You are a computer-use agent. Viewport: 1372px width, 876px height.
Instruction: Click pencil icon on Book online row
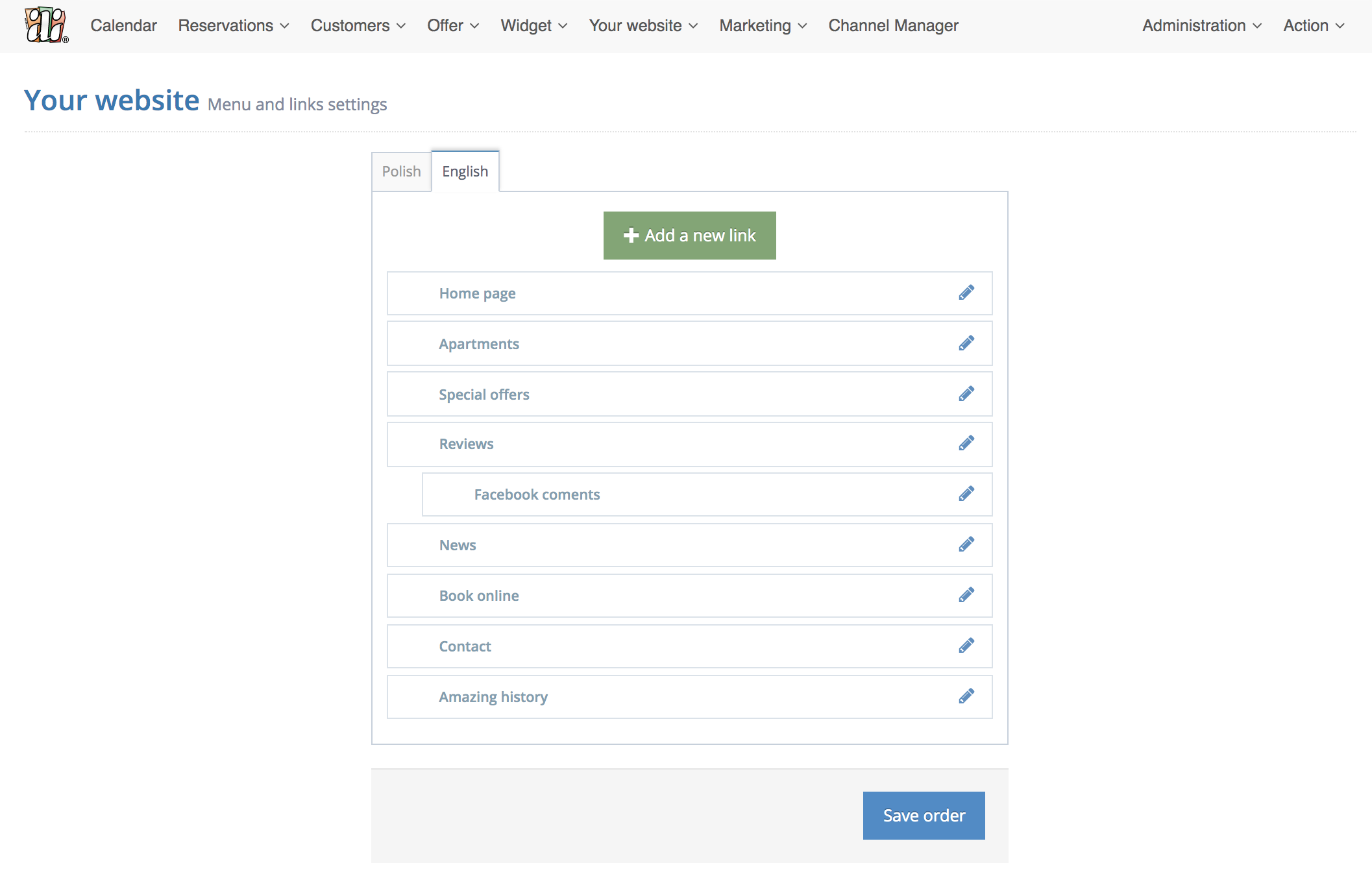coord(966,595)
